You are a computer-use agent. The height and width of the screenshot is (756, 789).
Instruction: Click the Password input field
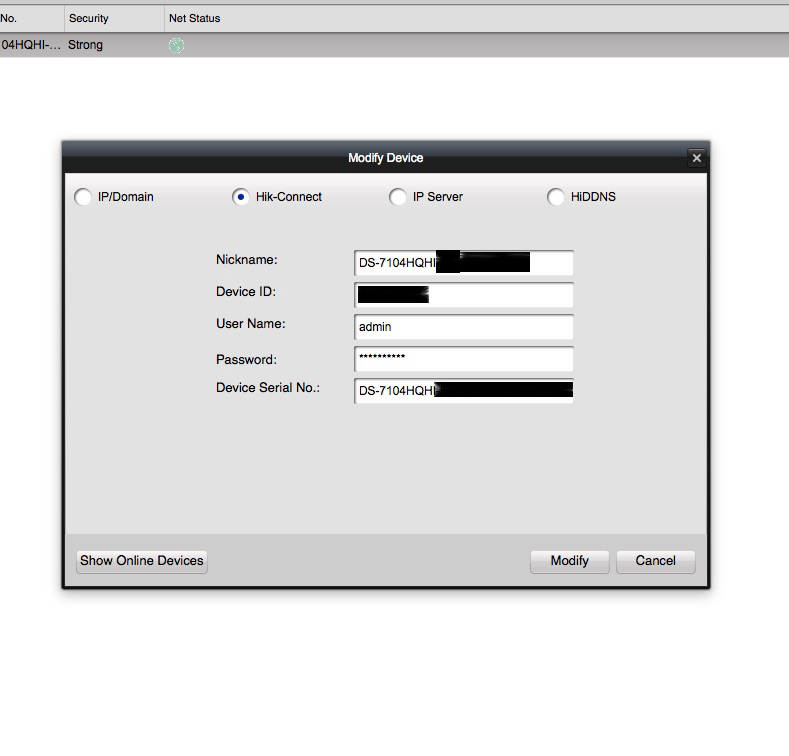pyautogui.click(x=463, y=359)
